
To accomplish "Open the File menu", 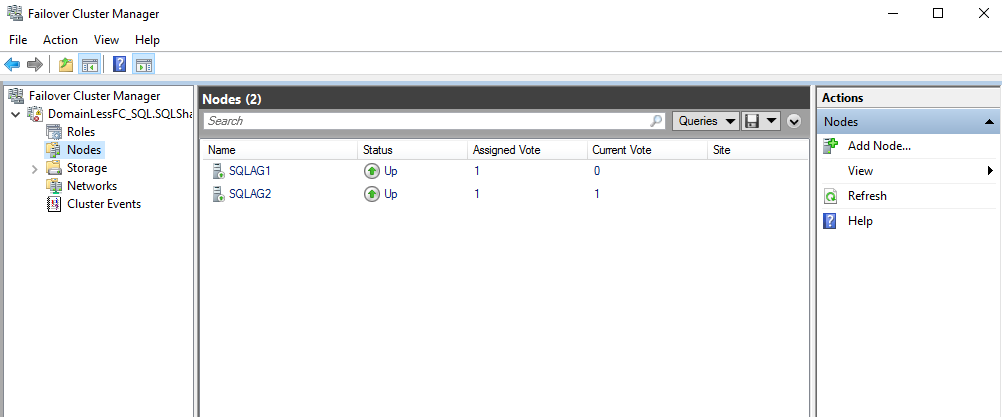I will point(18,40).
